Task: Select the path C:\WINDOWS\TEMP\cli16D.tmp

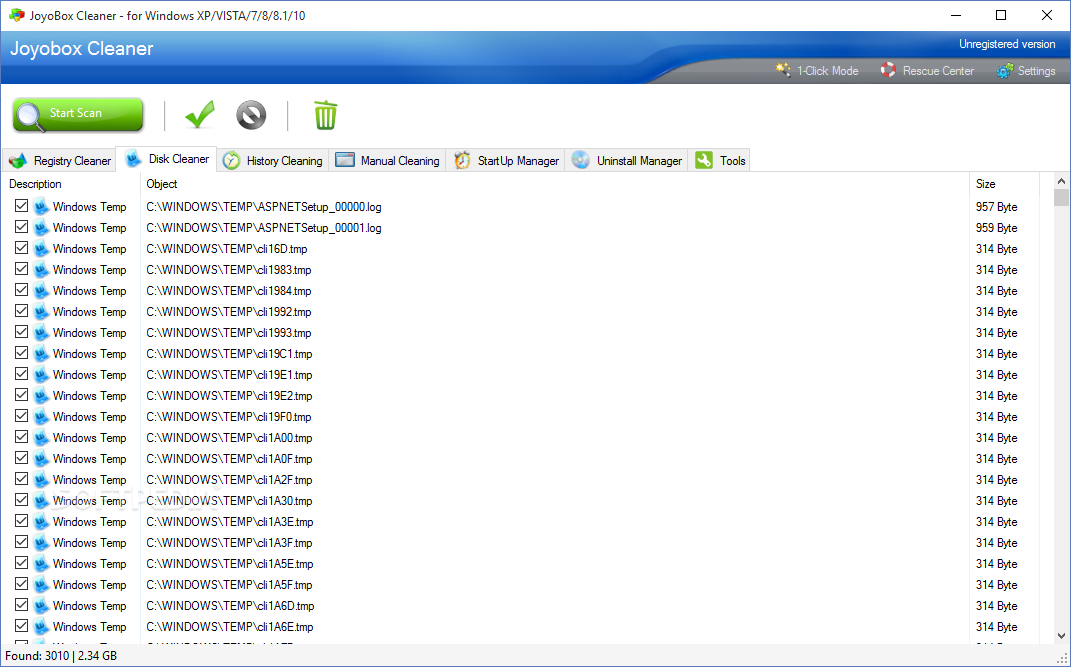Action: pos(227,249)
